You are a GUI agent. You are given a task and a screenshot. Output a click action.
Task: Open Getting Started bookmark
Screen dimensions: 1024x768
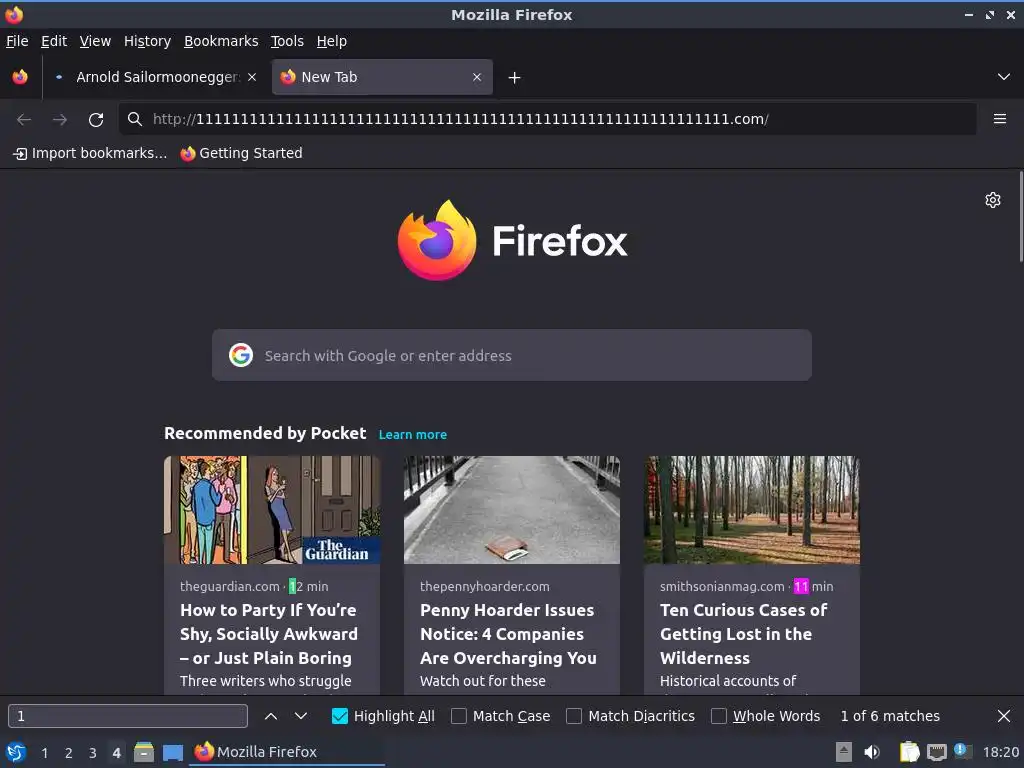242,153
